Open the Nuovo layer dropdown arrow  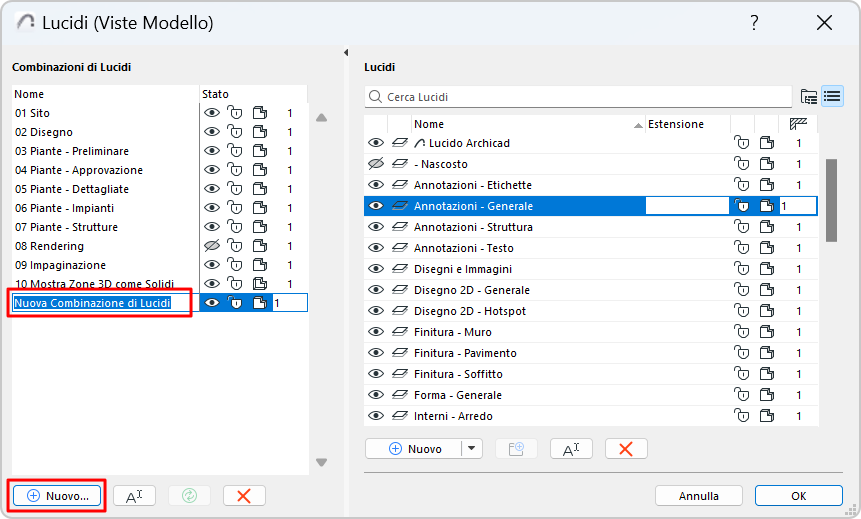[473, 449]
